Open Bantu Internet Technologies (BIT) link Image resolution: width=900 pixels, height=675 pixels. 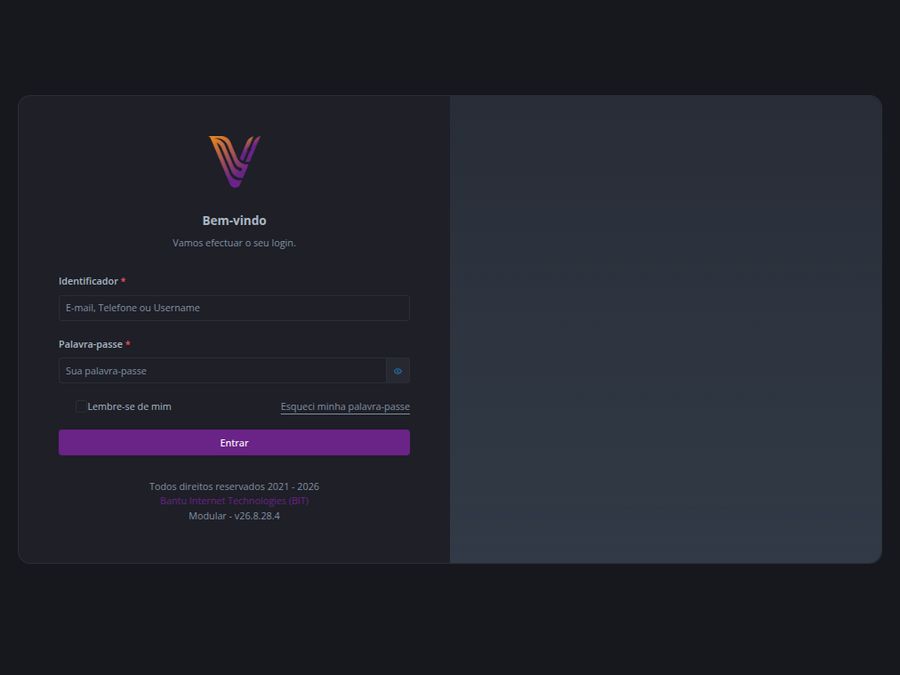(234, 501)
